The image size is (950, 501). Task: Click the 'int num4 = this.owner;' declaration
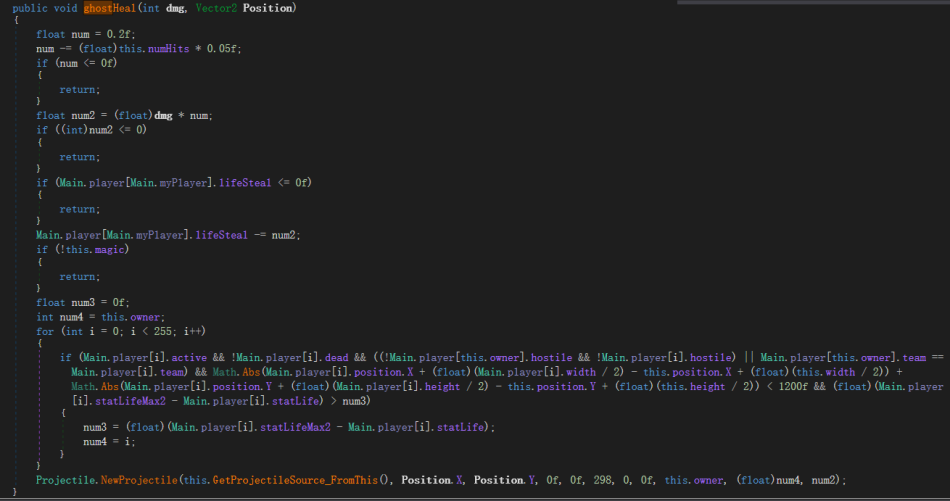pyautogui.click(x=100, y=317)
